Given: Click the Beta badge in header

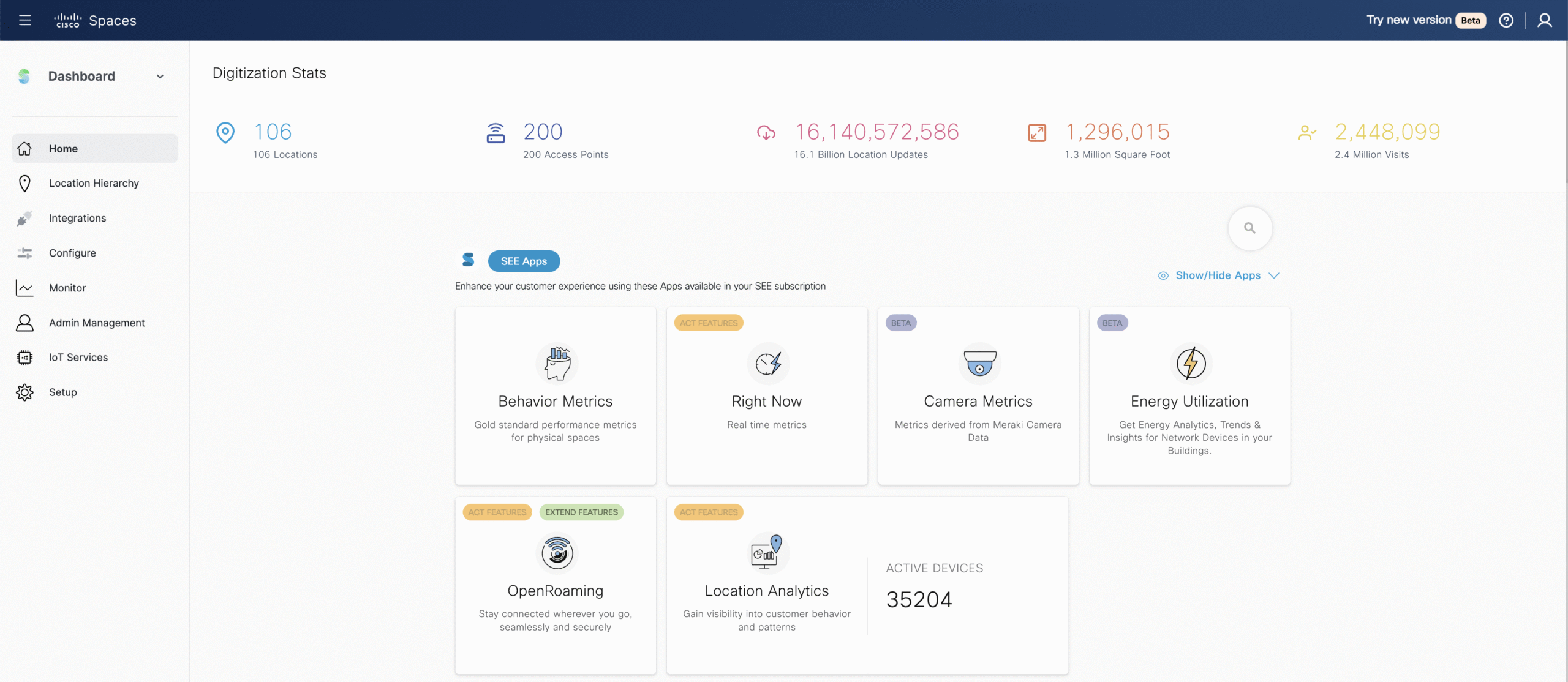Looking at the screenshot, I should pos(1471,20).
